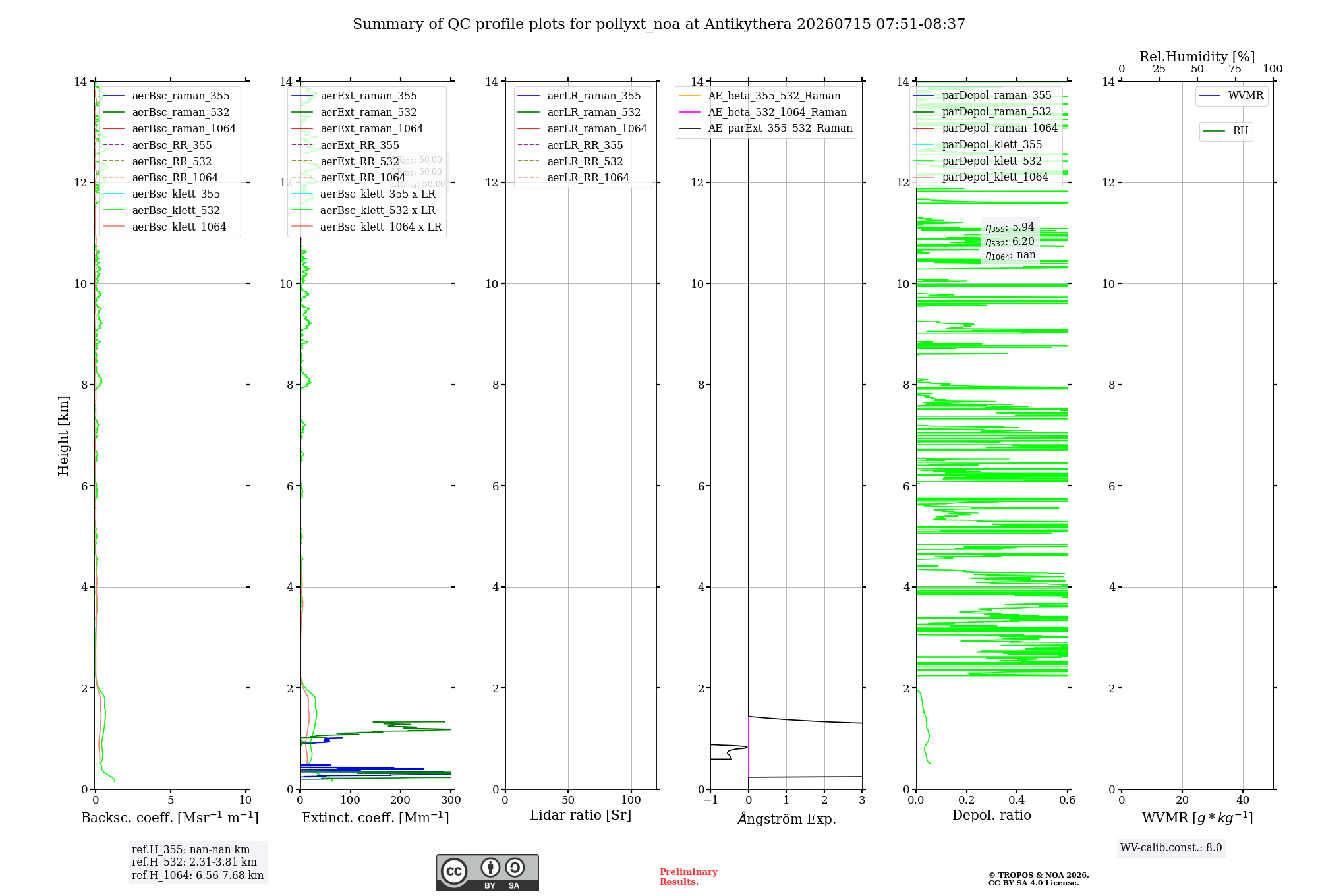Click the Preliminary Results red text

coord(688,877)
